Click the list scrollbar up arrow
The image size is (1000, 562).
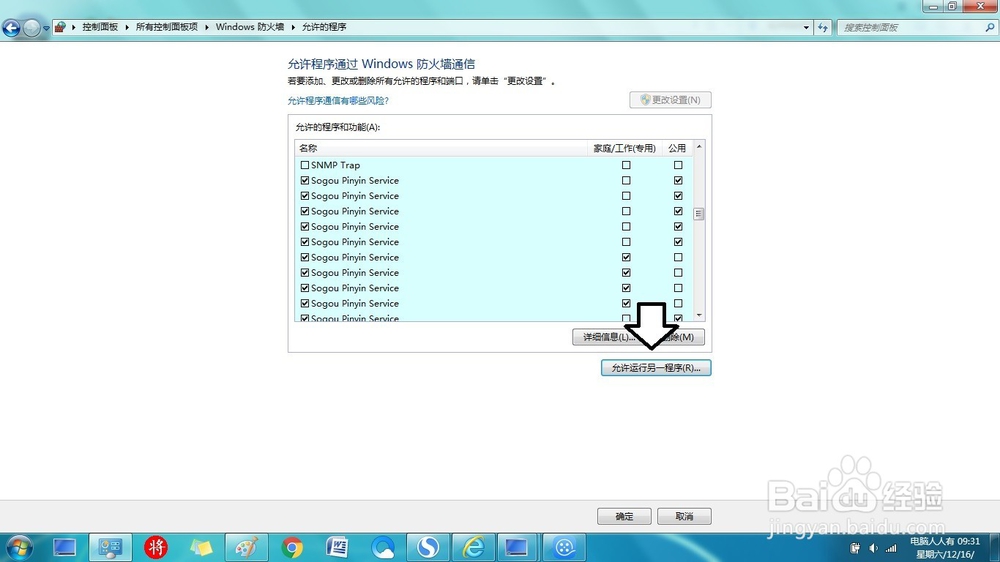699,147
